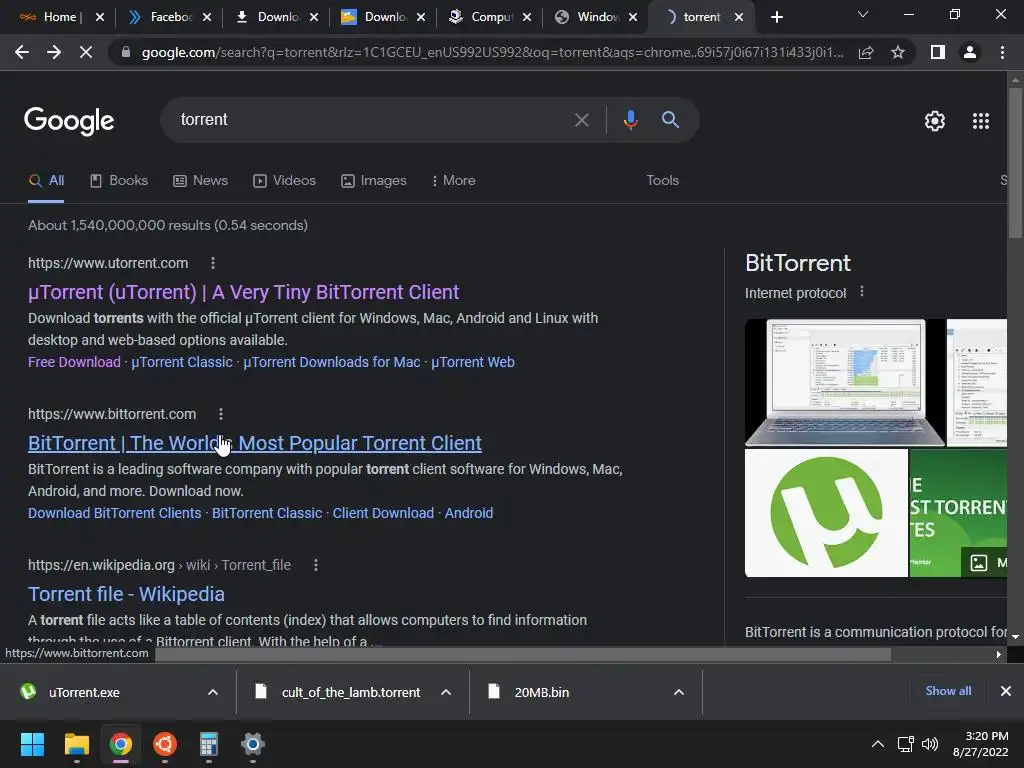The width and height of the screenshot is (1024, 768).
Task: Open the Google apps grid
Action: click(981, 121)
